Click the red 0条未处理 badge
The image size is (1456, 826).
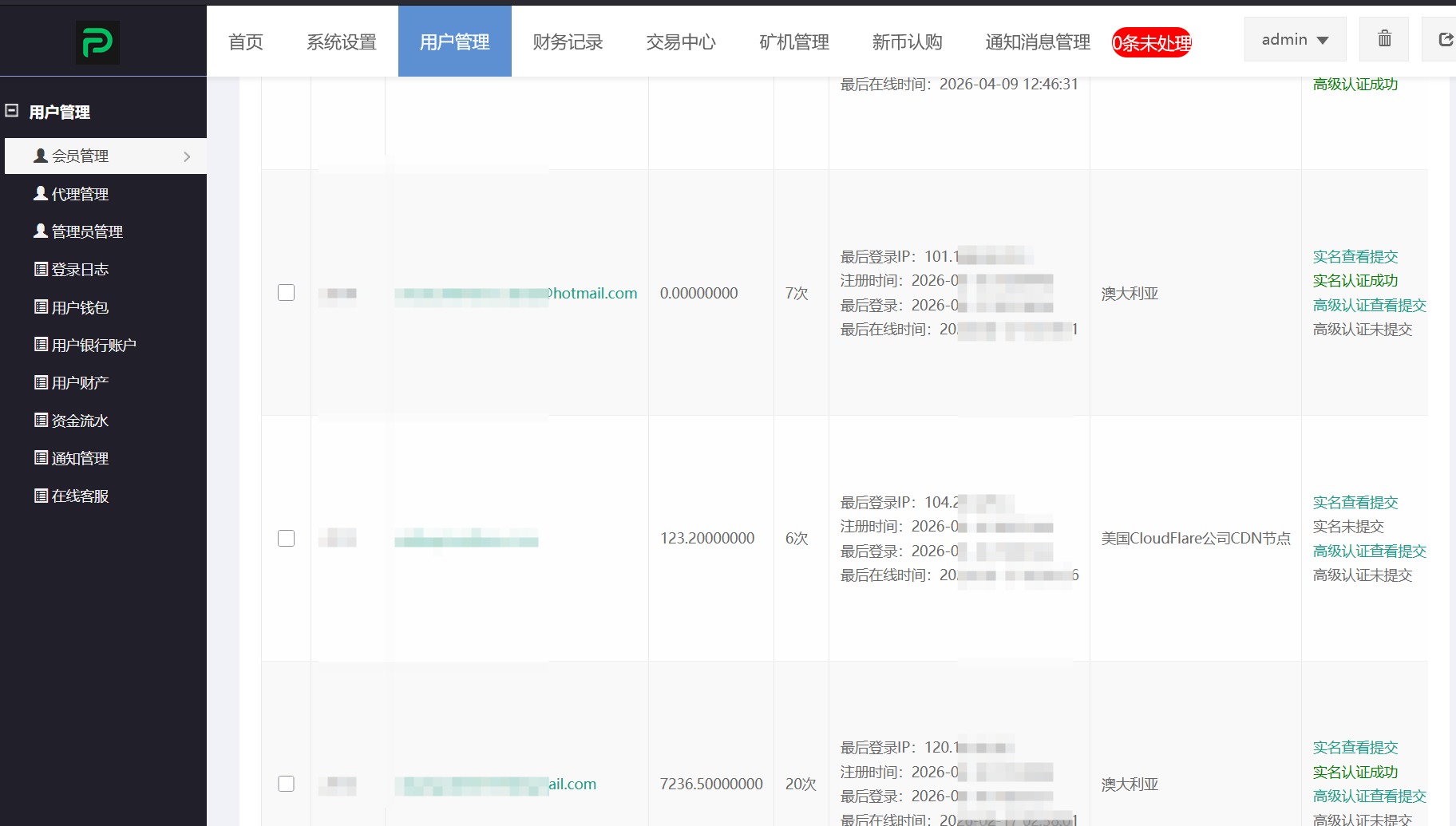[1152, 42]
